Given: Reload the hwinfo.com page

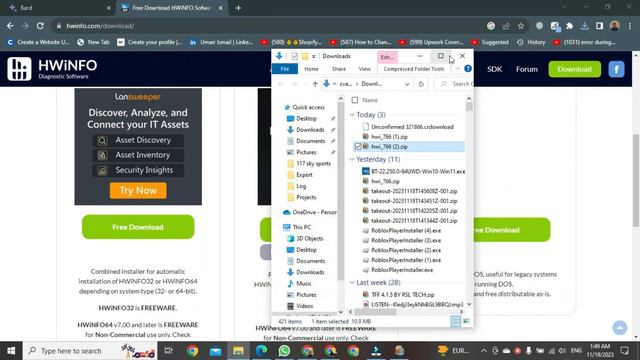Looking at the screenshot, I should pos(40,26).
